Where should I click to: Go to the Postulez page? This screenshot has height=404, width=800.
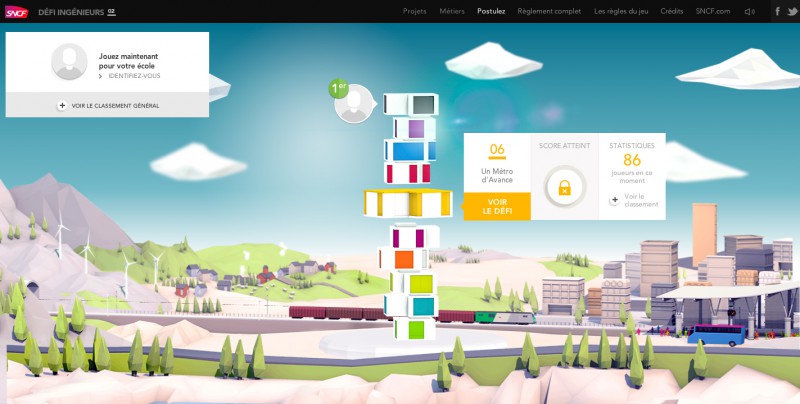[491, 11]
